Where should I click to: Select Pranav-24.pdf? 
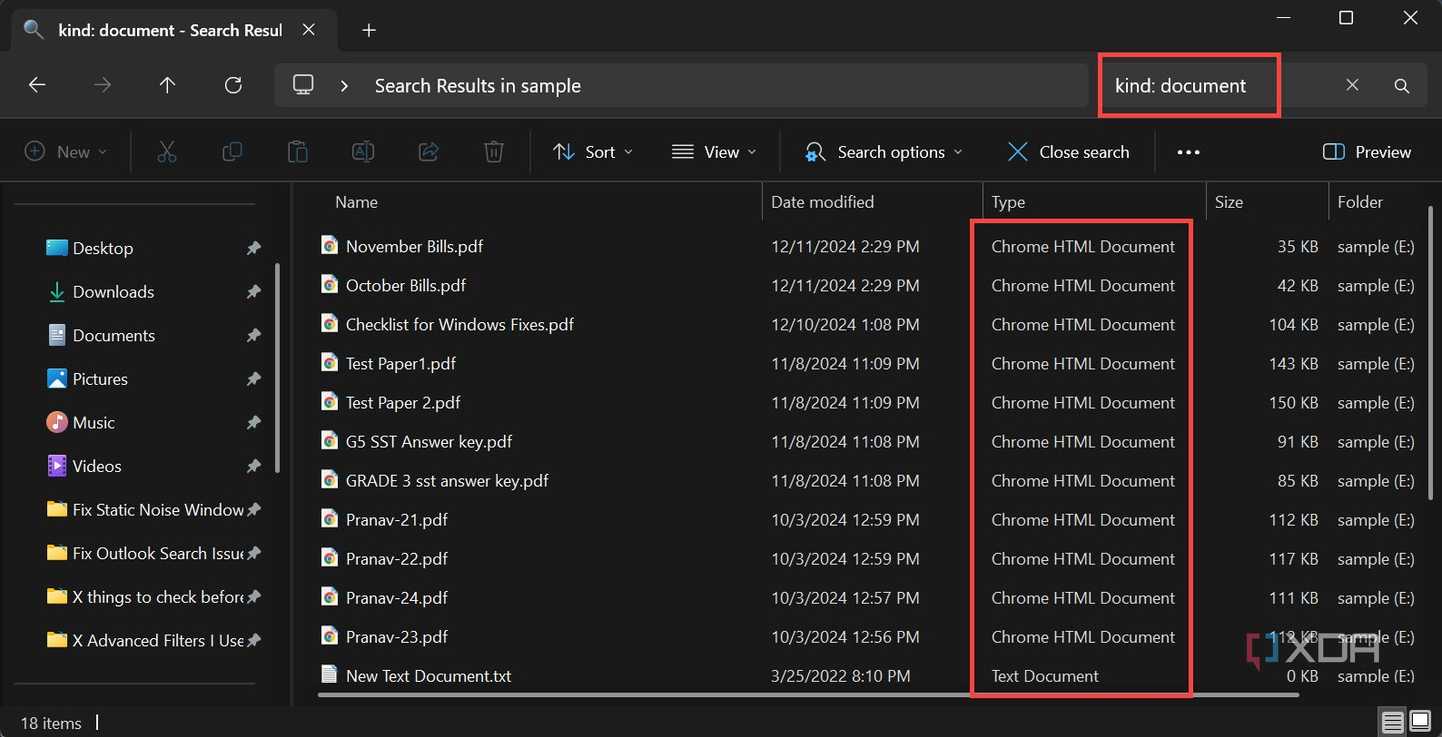pos(397,597)
